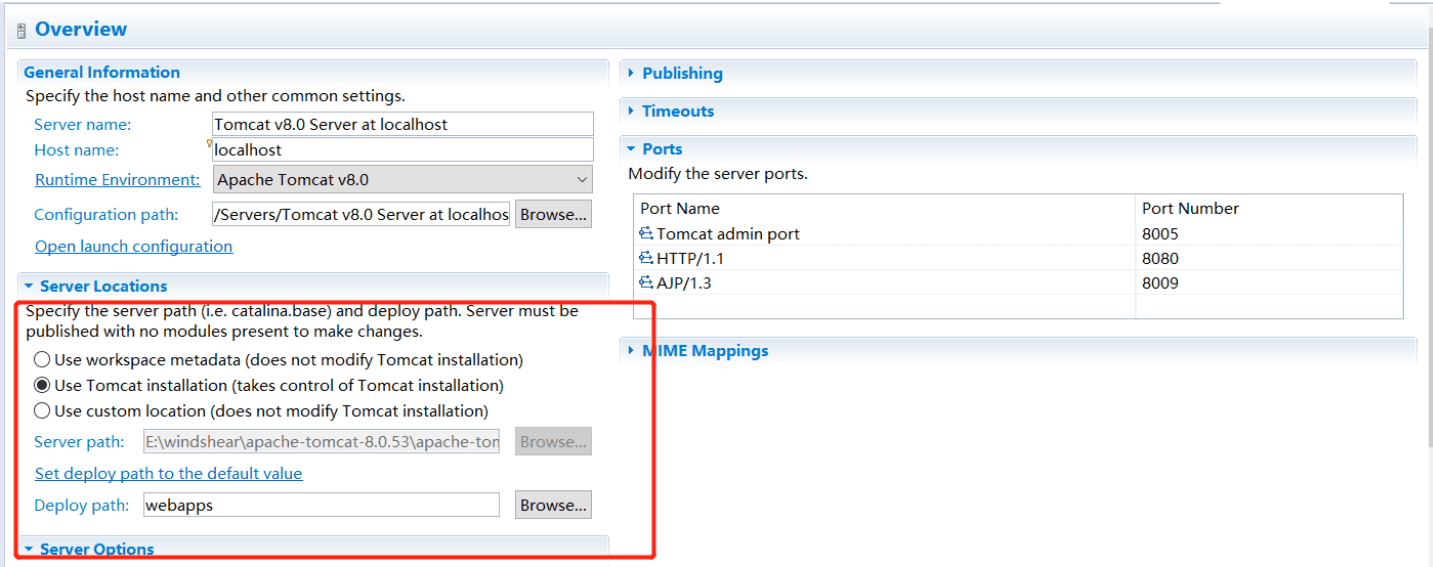Expand the Publishing section
1433x567 pixels.
tap(631, 73)
